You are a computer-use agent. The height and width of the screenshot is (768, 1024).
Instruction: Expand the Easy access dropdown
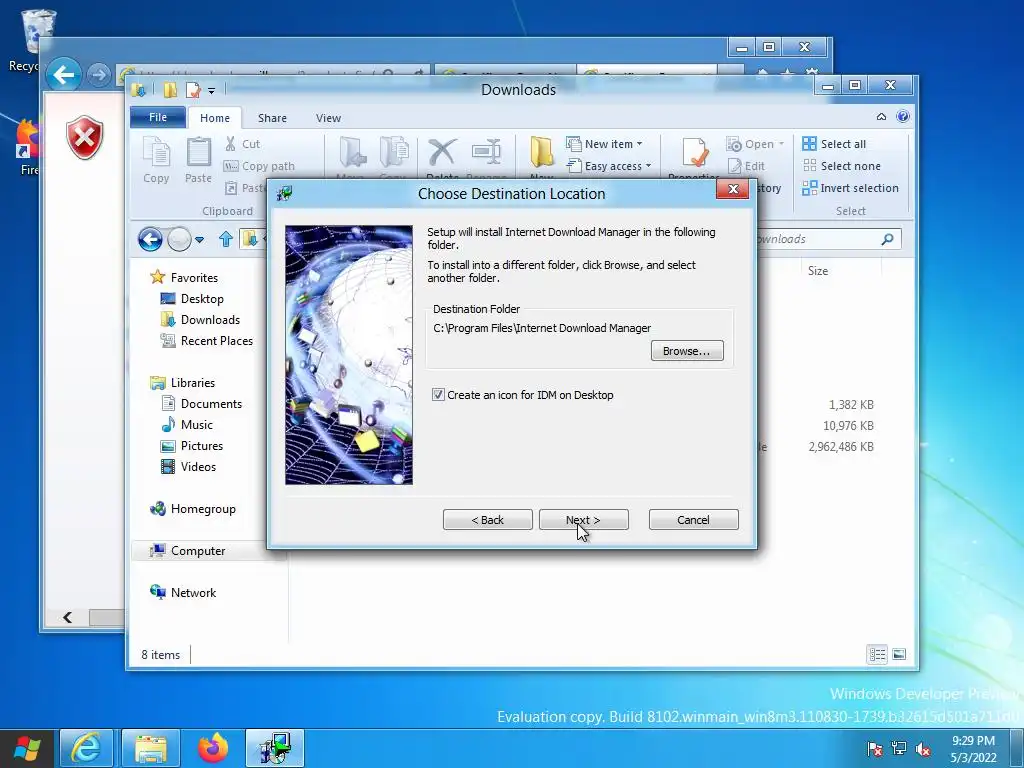coord(609,166)
